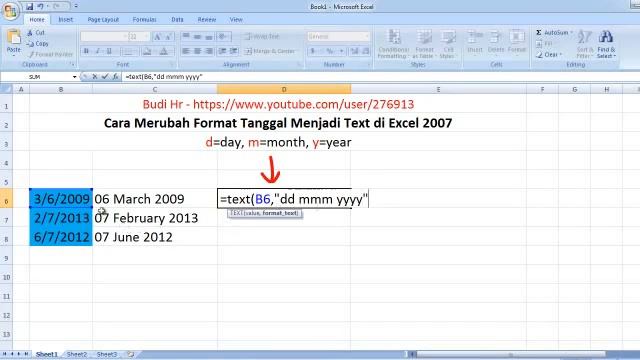
Task: Switch to the Review ribbon tab
Action: (207, 20)
